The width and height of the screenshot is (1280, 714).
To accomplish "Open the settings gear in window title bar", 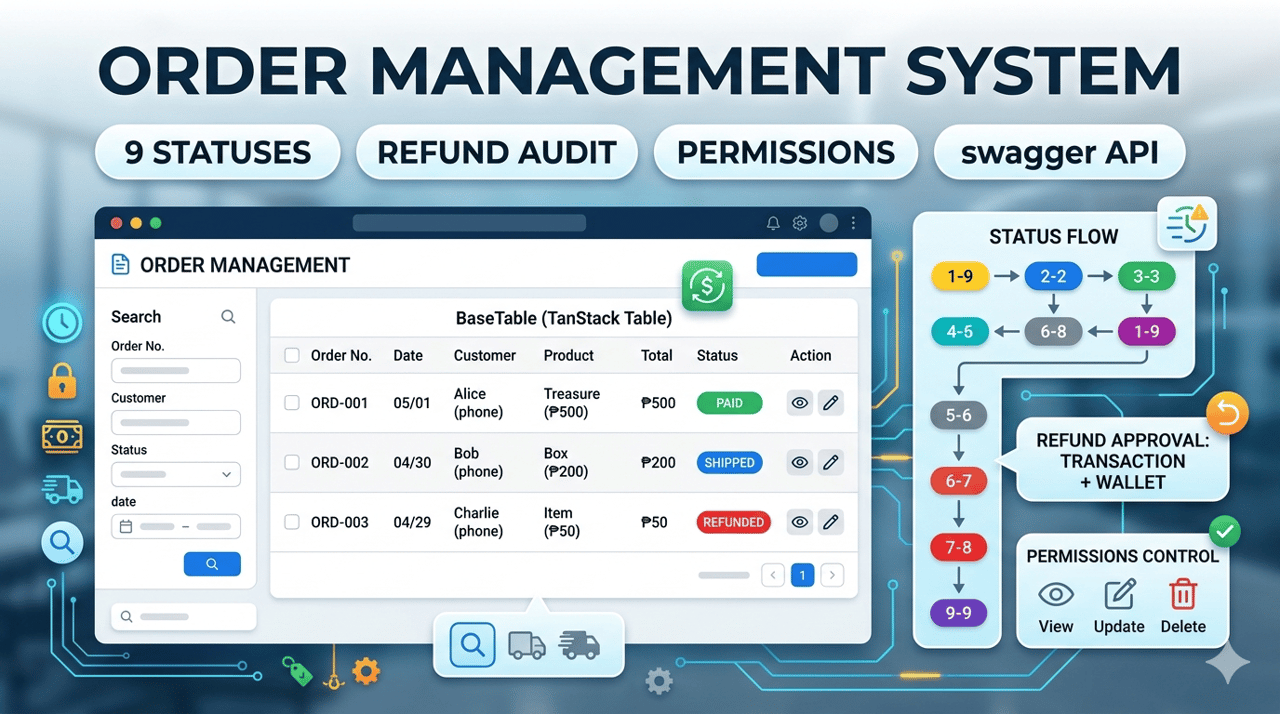I will (x=799, y=223).
